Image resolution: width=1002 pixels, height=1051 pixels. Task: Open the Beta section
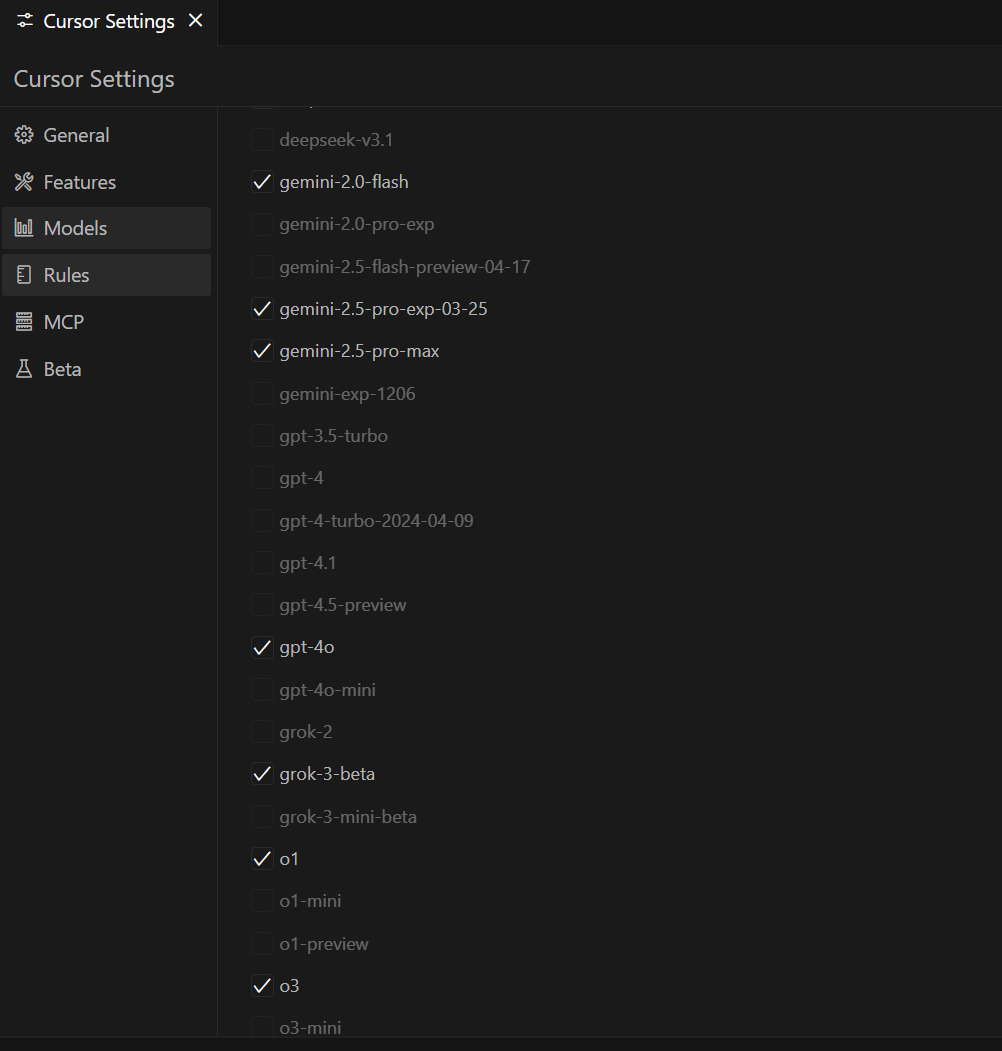pyautogui.click(x=107, y=369)
